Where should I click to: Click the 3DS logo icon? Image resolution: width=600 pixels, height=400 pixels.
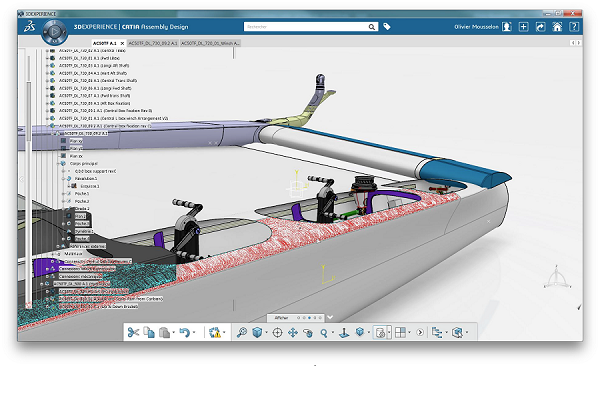[29, 26]
